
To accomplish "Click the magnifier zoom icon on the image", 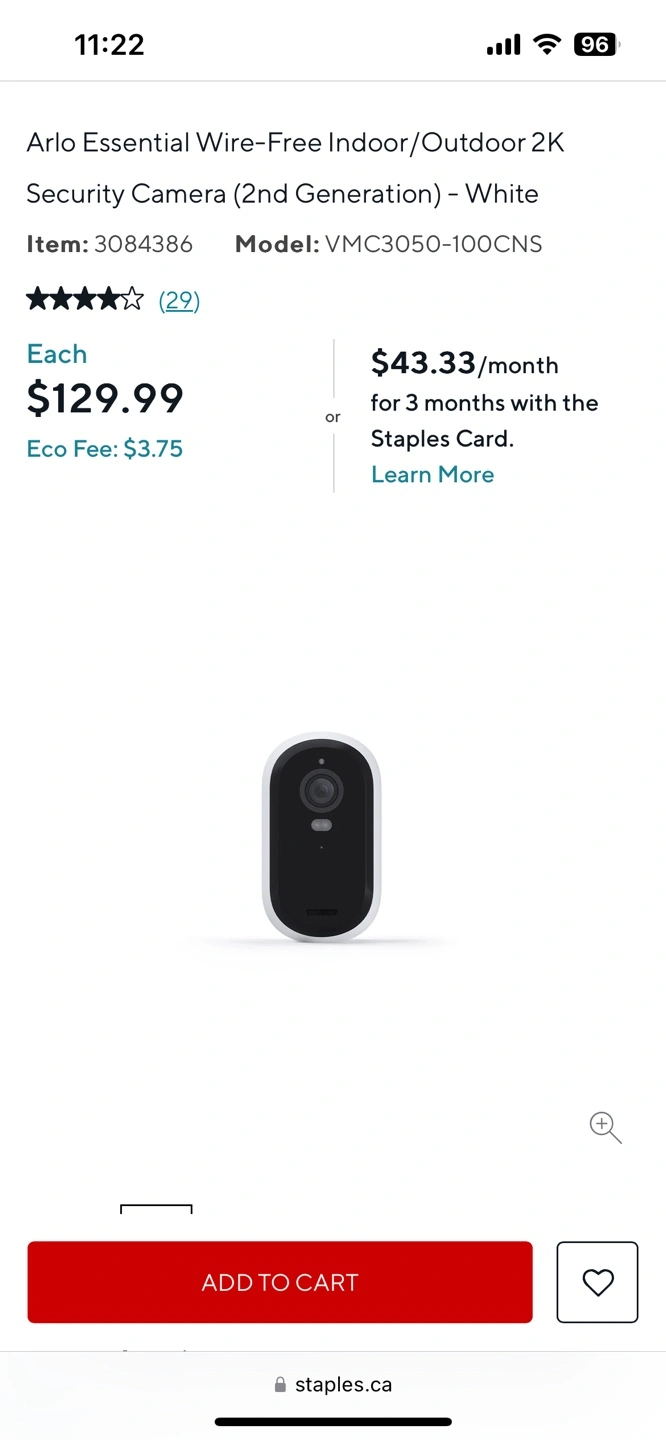I will (605, 1127).
